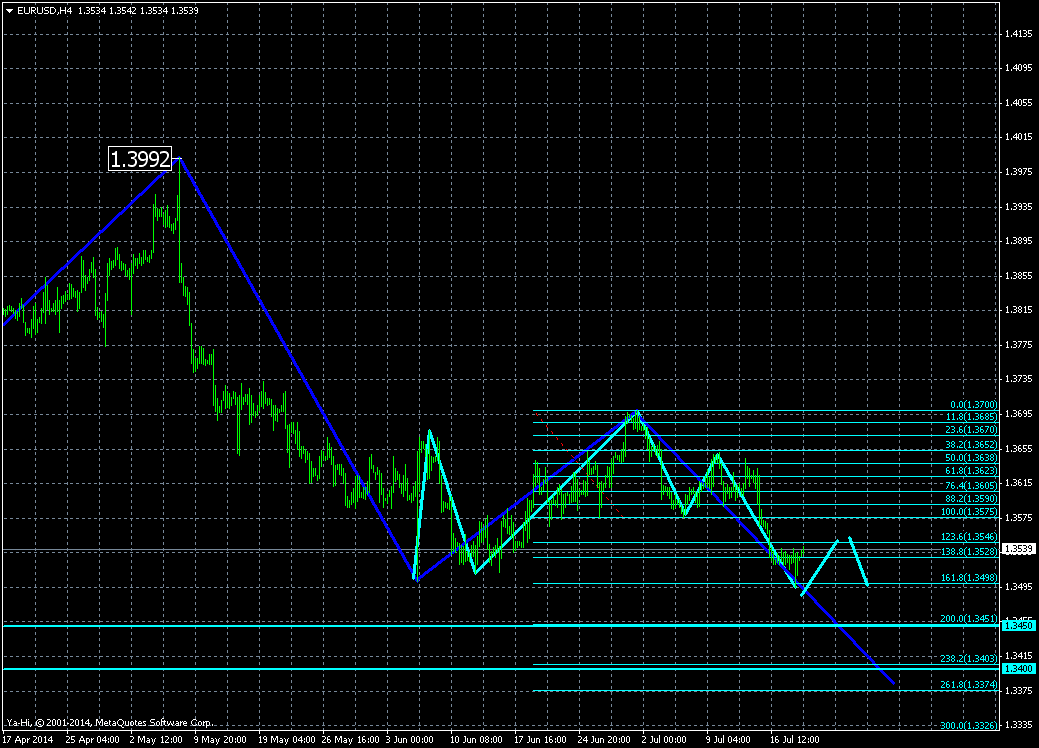
Task: Click the 24 Jun 20:00 time label
Action: tap(604, 739)
